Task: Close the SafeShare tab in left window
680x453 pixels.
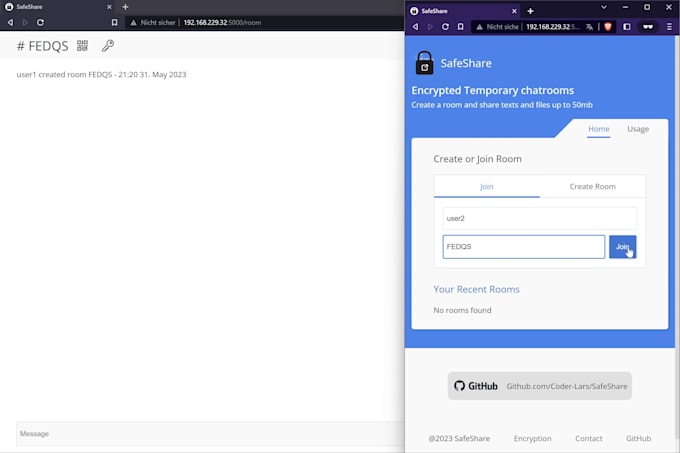Action: pyautogui.click(x=109, y=7)
